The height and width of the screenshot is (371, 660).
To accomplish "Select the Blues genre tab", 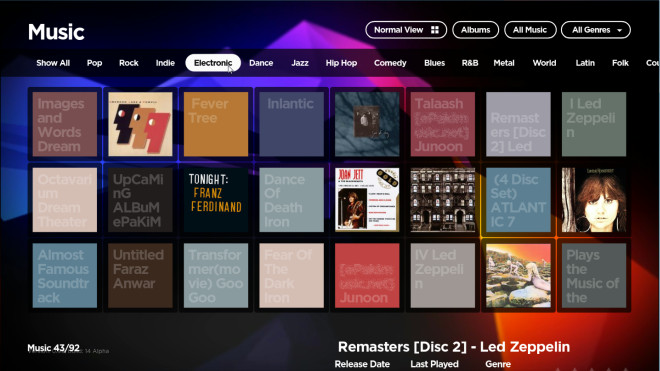I will coord(434,63).
